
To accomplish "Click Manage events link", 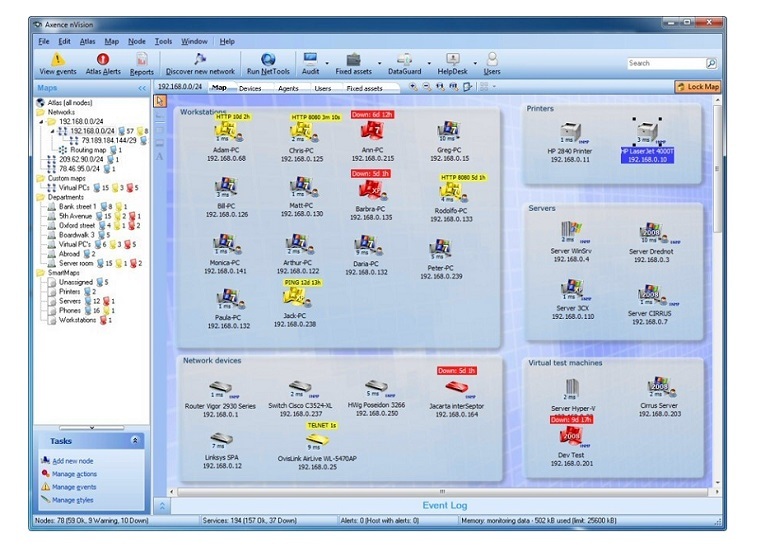I will point(74,487).
